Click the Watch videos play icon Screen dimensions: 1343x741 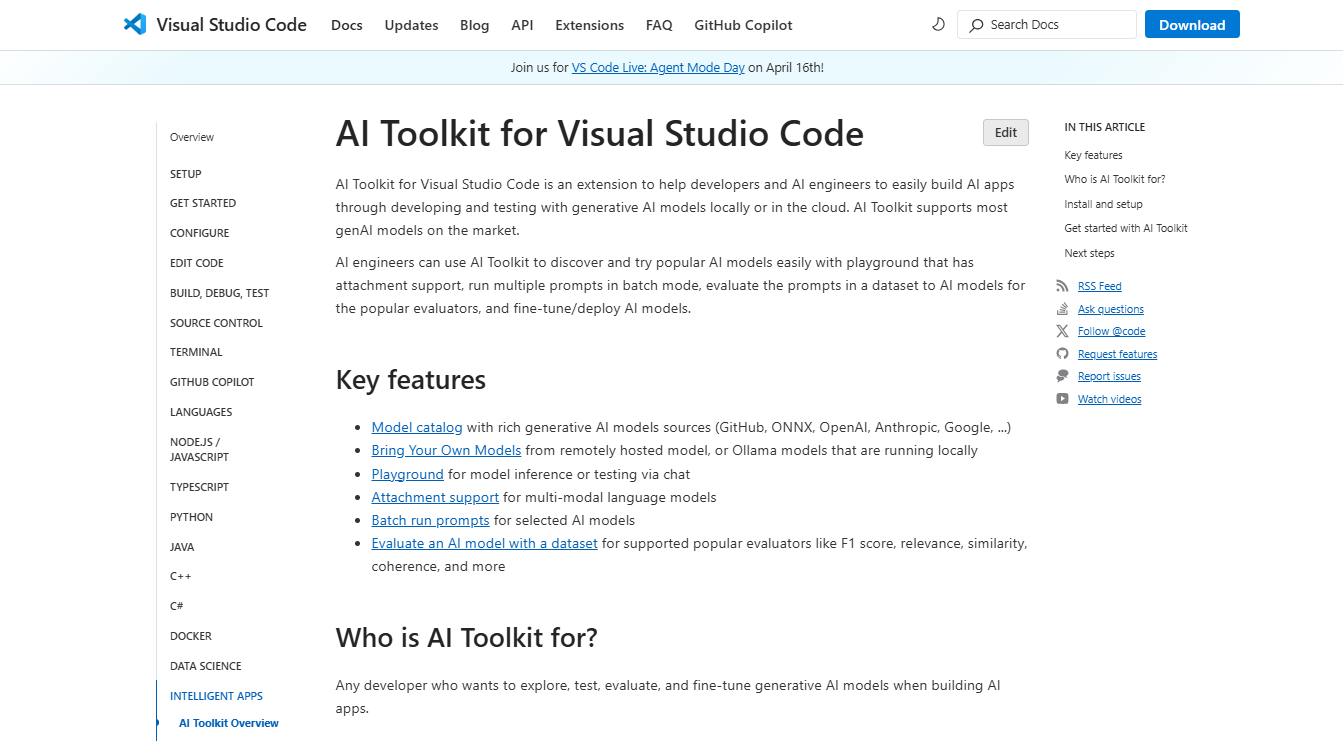point(1062,399)
